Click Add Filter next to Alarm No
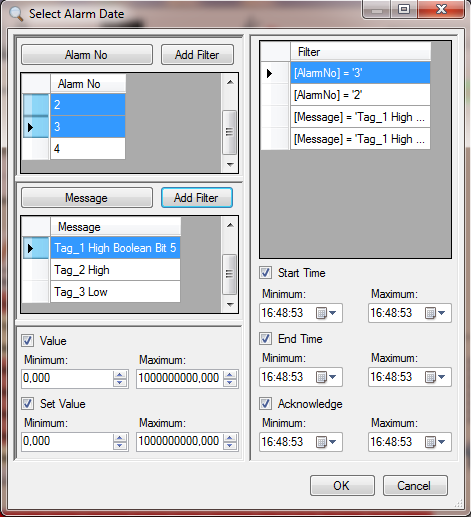Viewport: 471px width, 517px height. tap(197, 55)
